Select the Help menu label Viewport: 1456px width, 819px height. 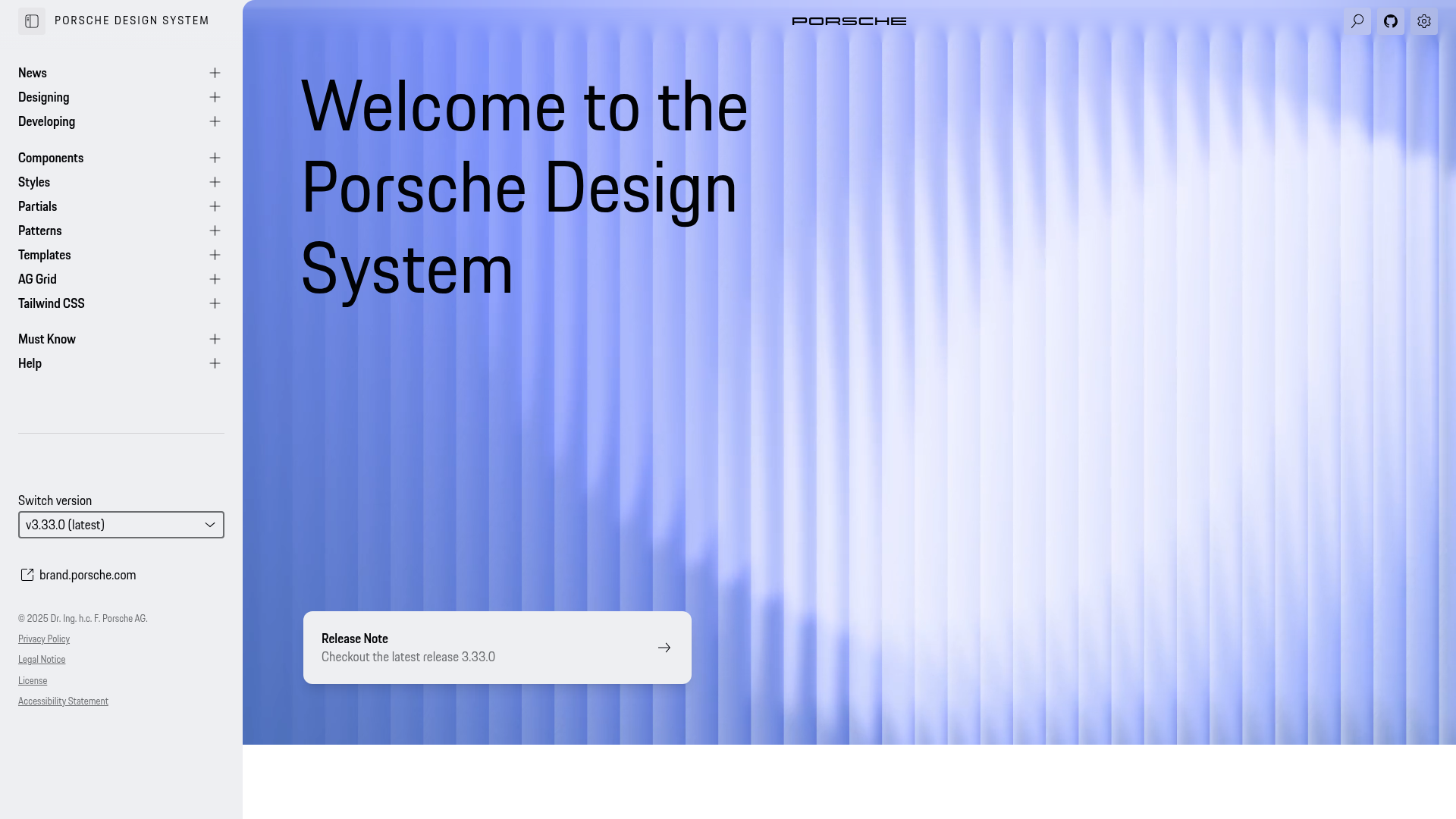point(30,363)
